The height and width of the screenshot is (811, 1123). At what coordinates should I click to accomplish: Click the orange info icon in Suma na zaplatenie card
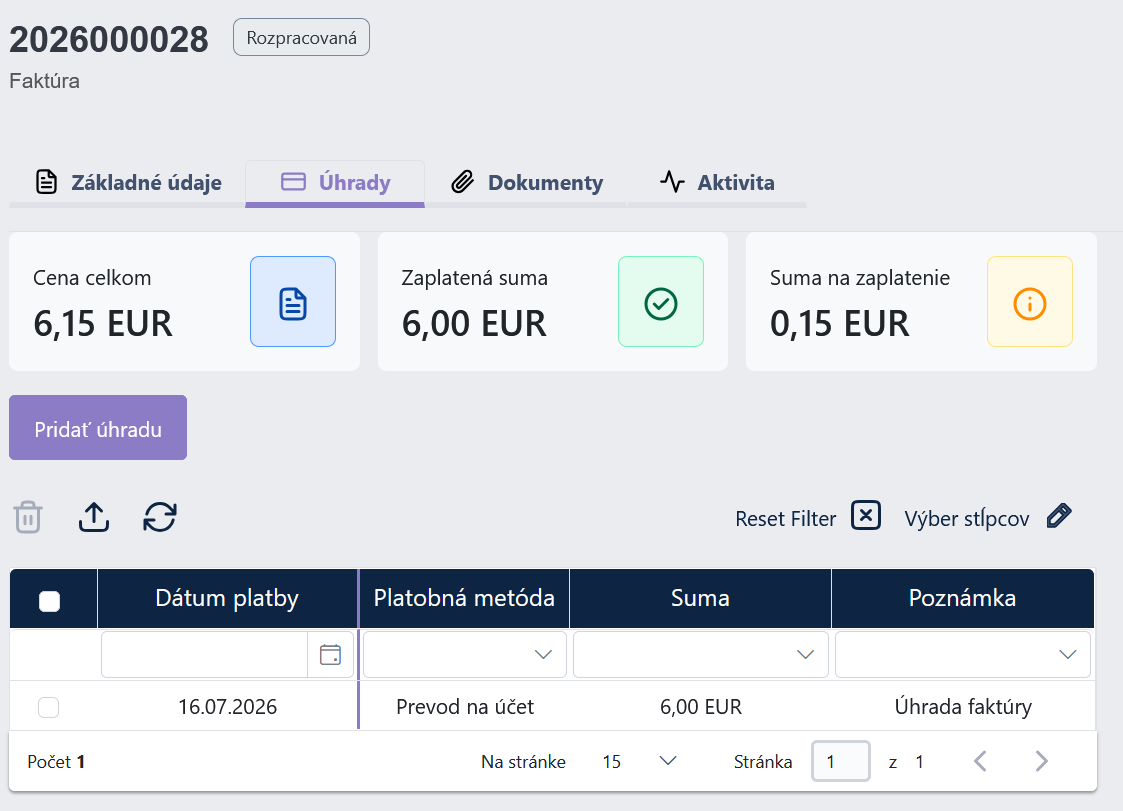tap(1030, 302)
